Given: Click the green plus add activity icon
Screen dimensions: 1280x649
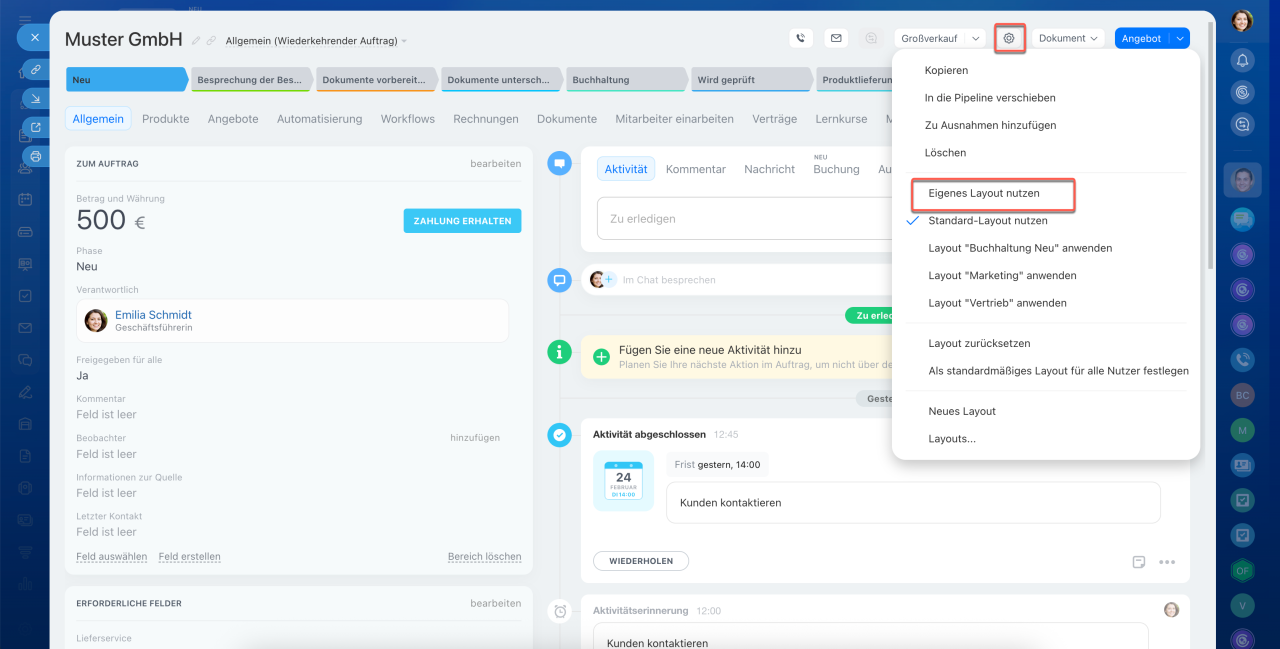Looking at the screenshot, I should [601, 357].
